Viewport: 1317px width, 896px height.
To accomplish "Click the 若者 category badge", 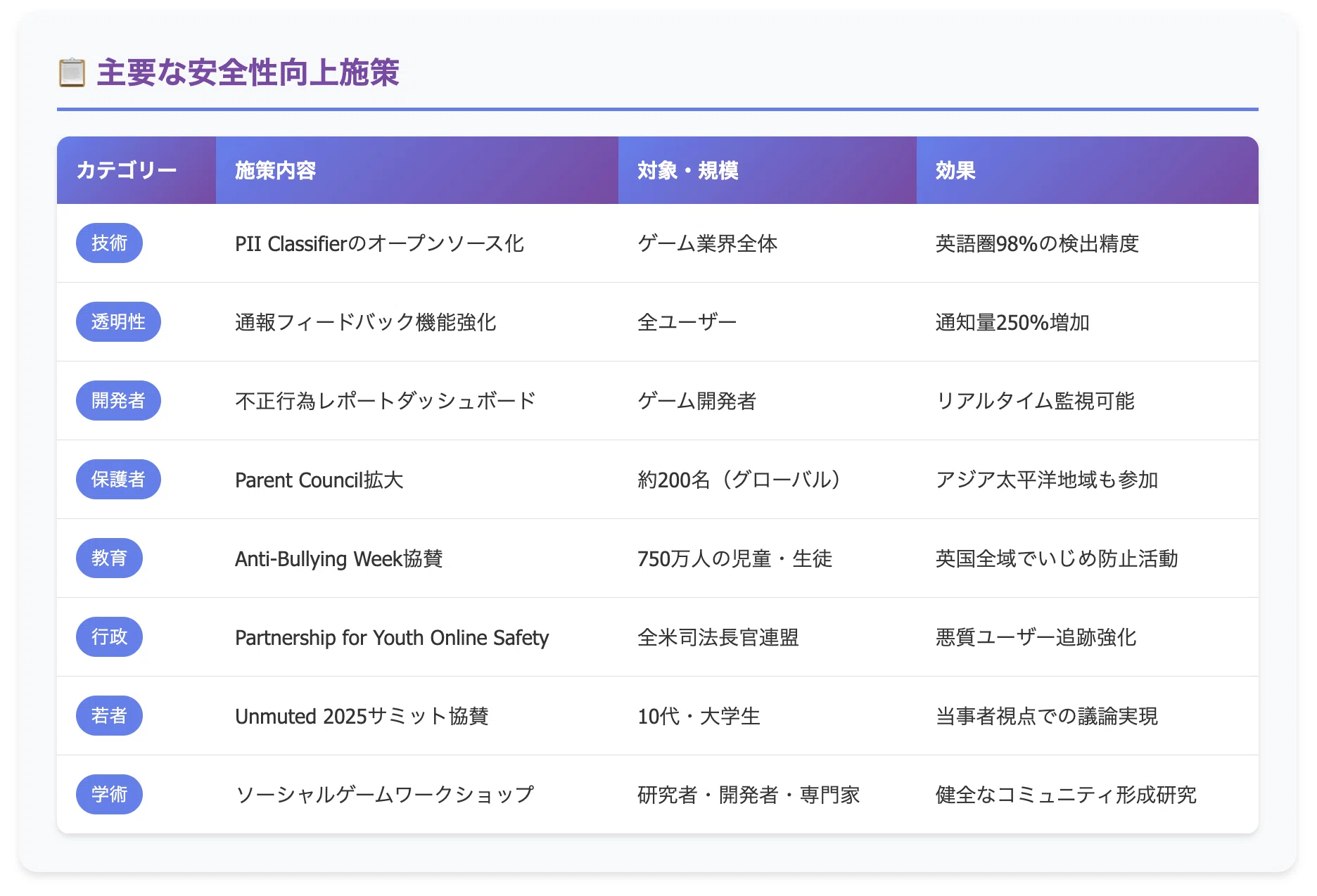I will coord(109,716).
